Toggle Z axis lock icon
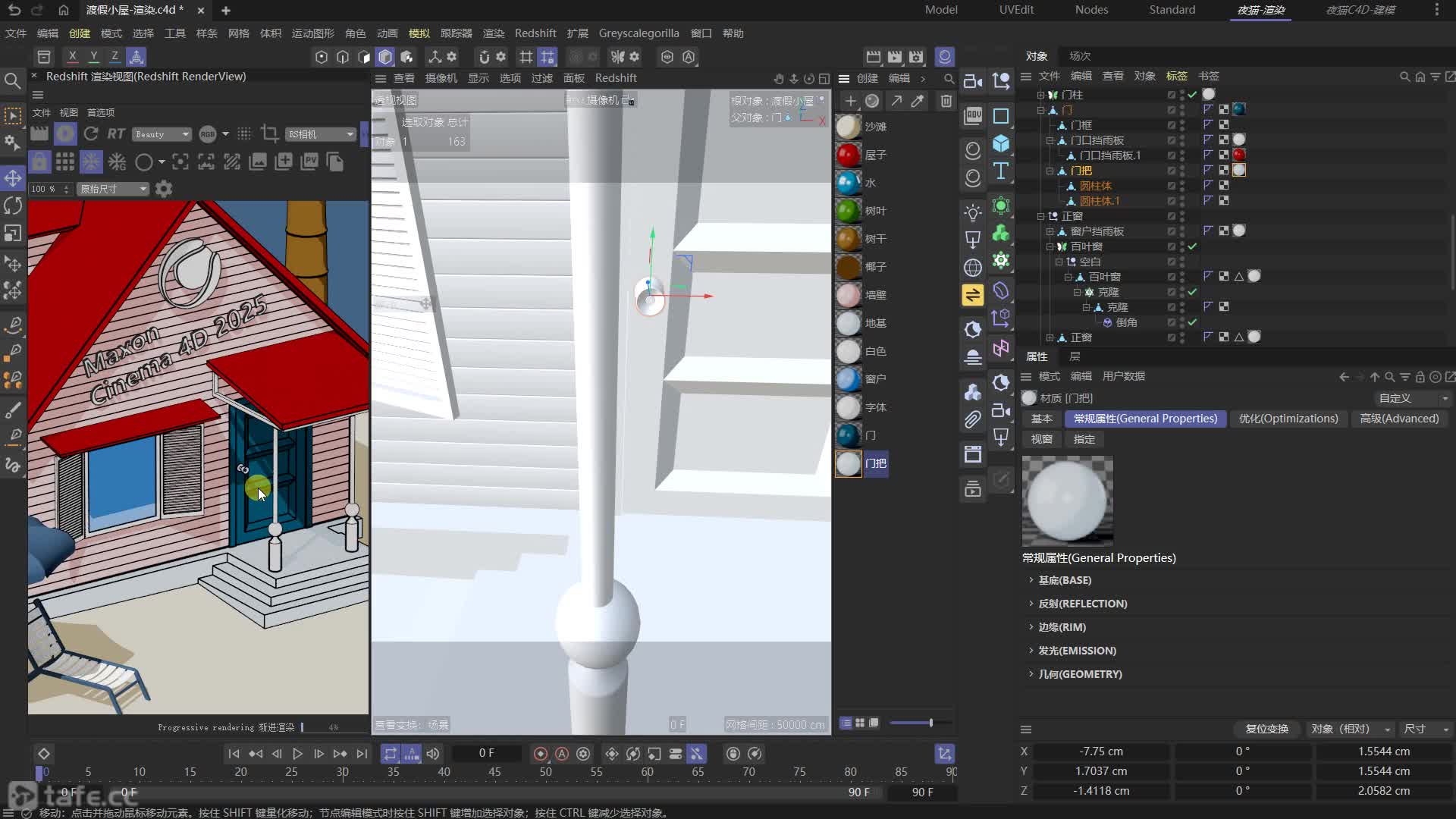The image size is (1456, 819). coord(115,56)
